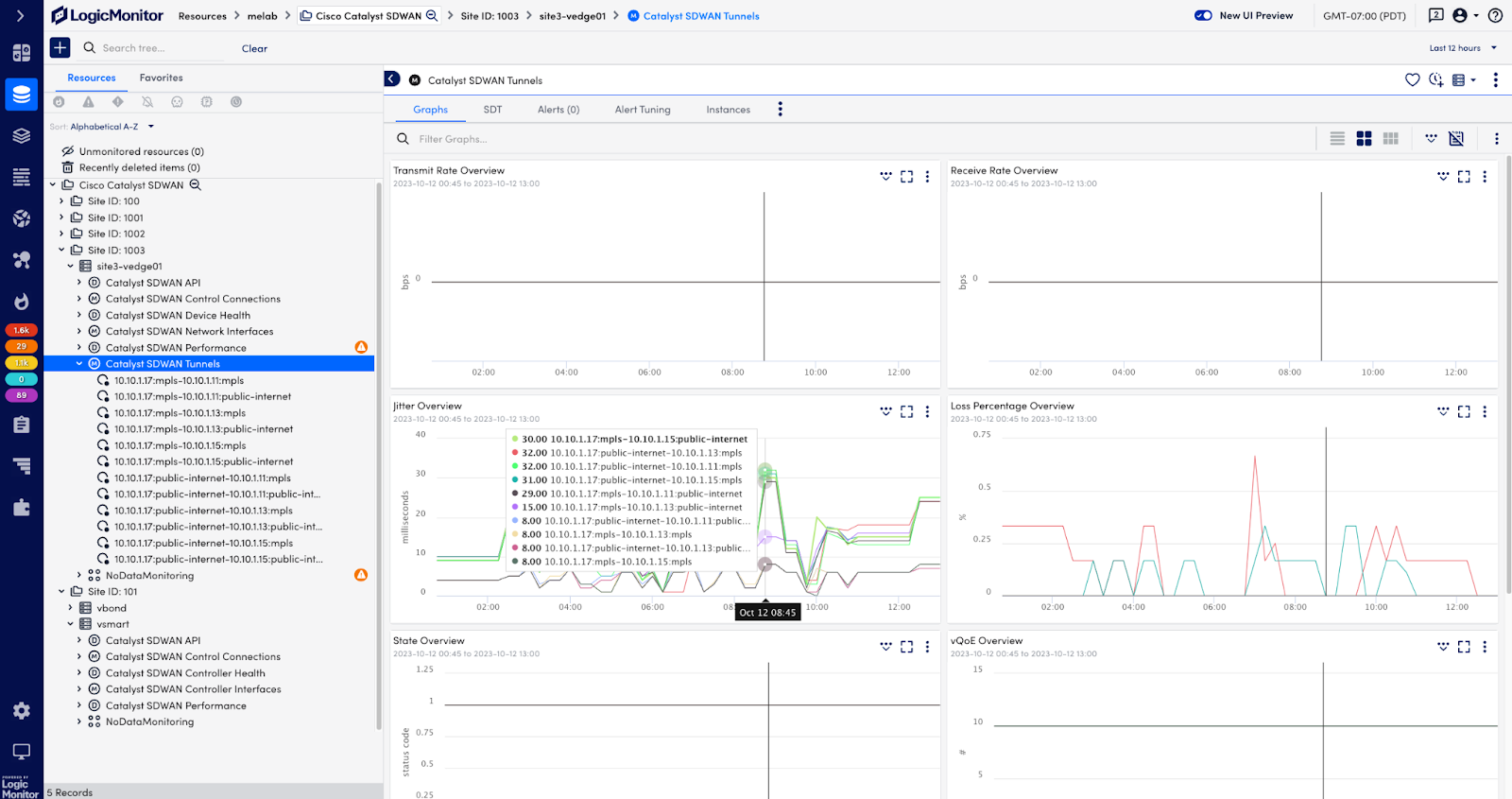Click warning alert badge on Catalyst SDWAN Performance
Screen dimensions: 1512x799
pos(361,347)
